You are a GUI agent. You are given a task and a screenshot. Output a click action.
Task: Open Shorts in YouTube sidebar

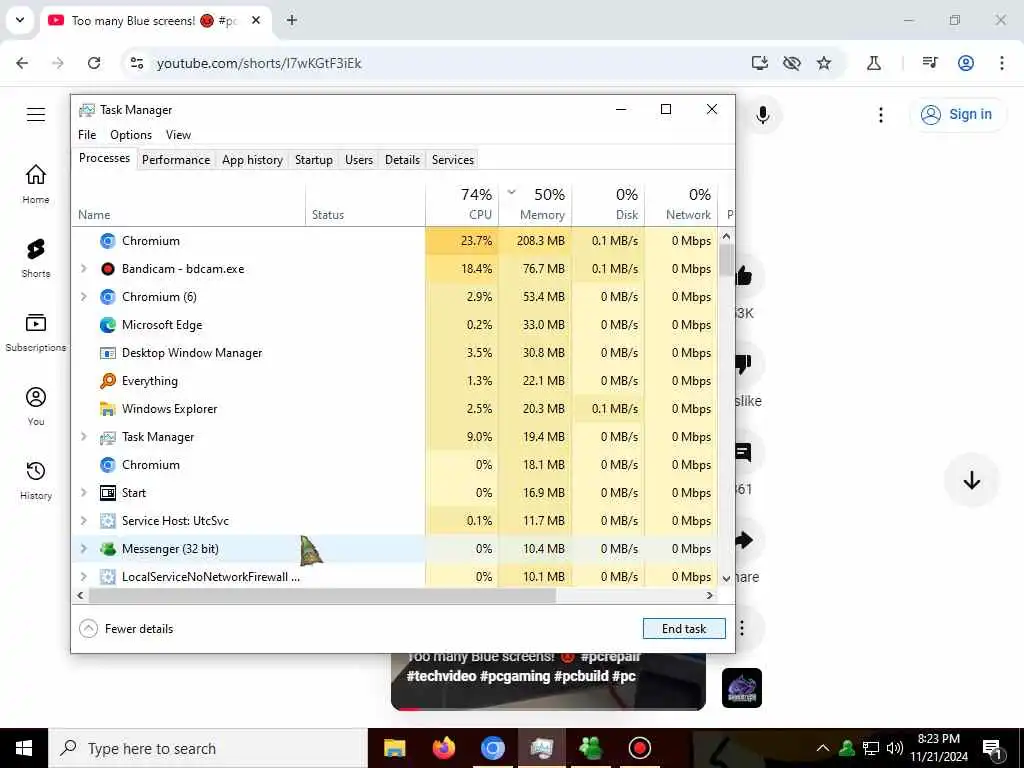(x=36, y=258)
